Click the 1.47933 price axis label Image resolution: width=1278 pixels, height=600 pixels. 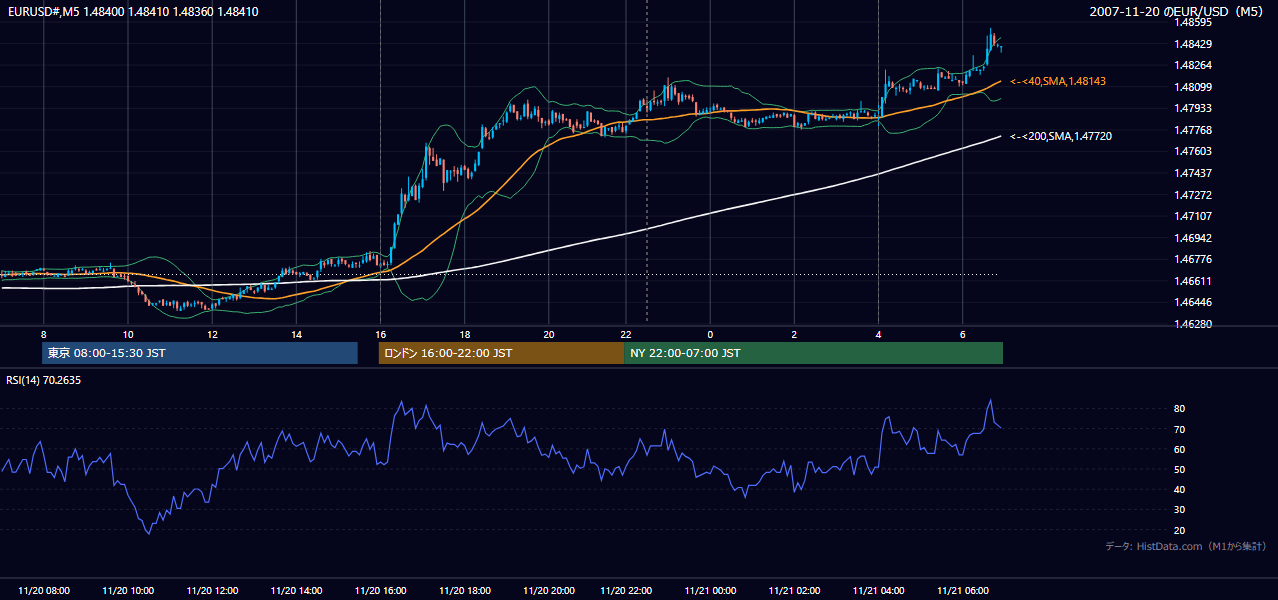pos(1194,108)
